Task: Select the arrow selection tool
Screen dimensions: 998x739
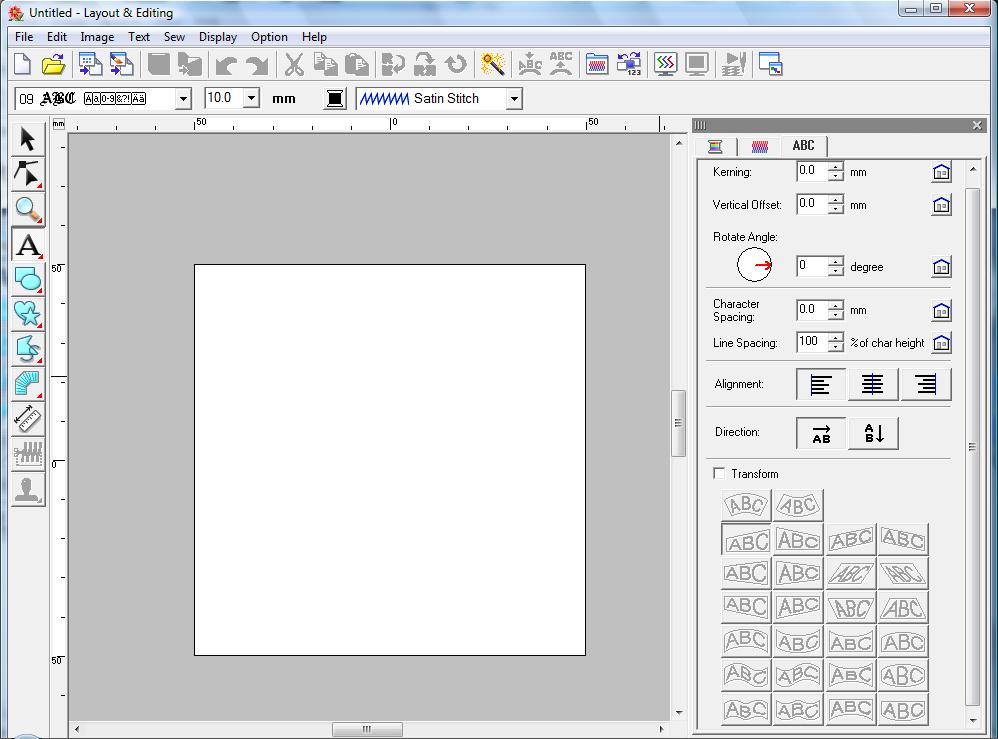Action: (28, 139)
